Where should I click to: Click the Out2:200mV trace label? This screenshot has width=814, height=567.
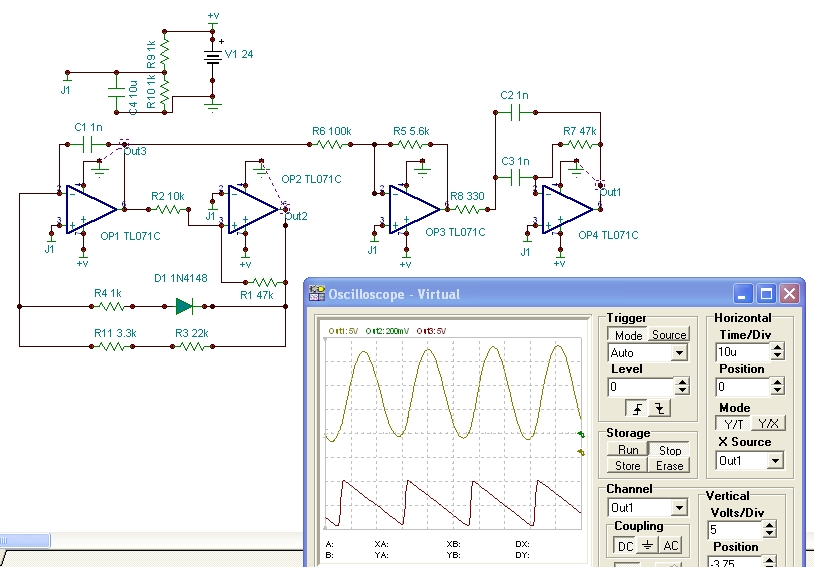[x=387, y=331]
